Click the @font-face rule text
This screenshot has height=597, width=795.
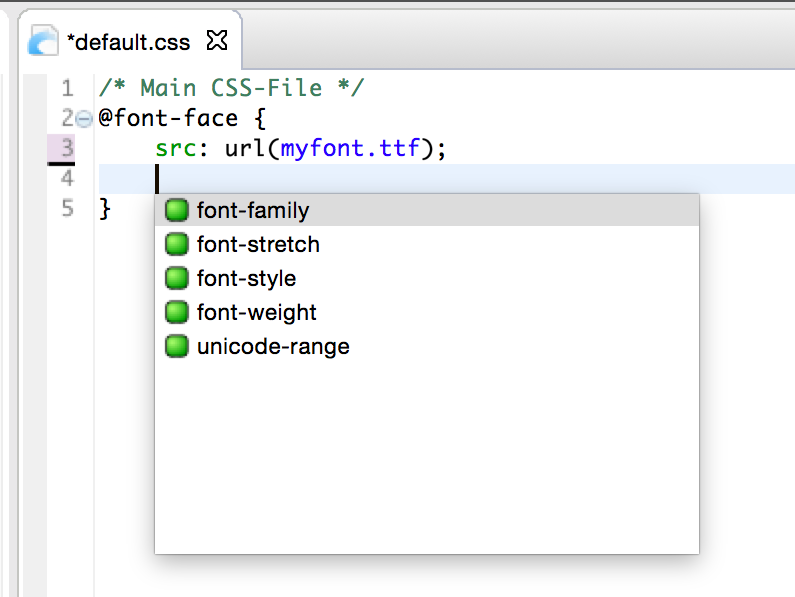[168, 118]
